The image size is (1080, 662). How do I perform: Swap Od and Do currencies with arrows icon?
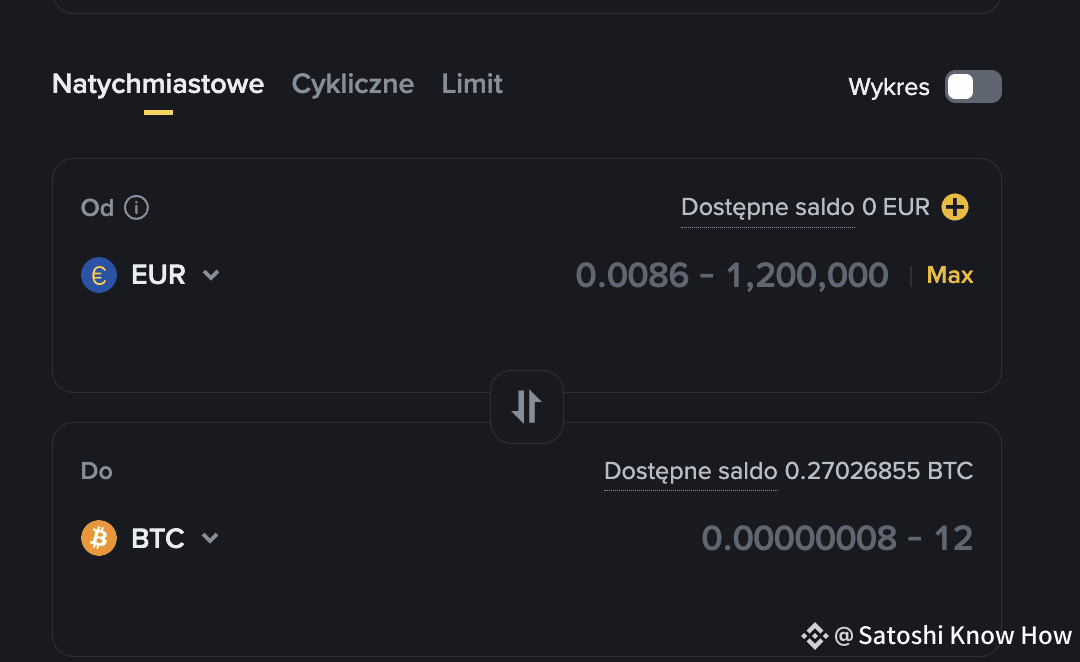[527, 406]
